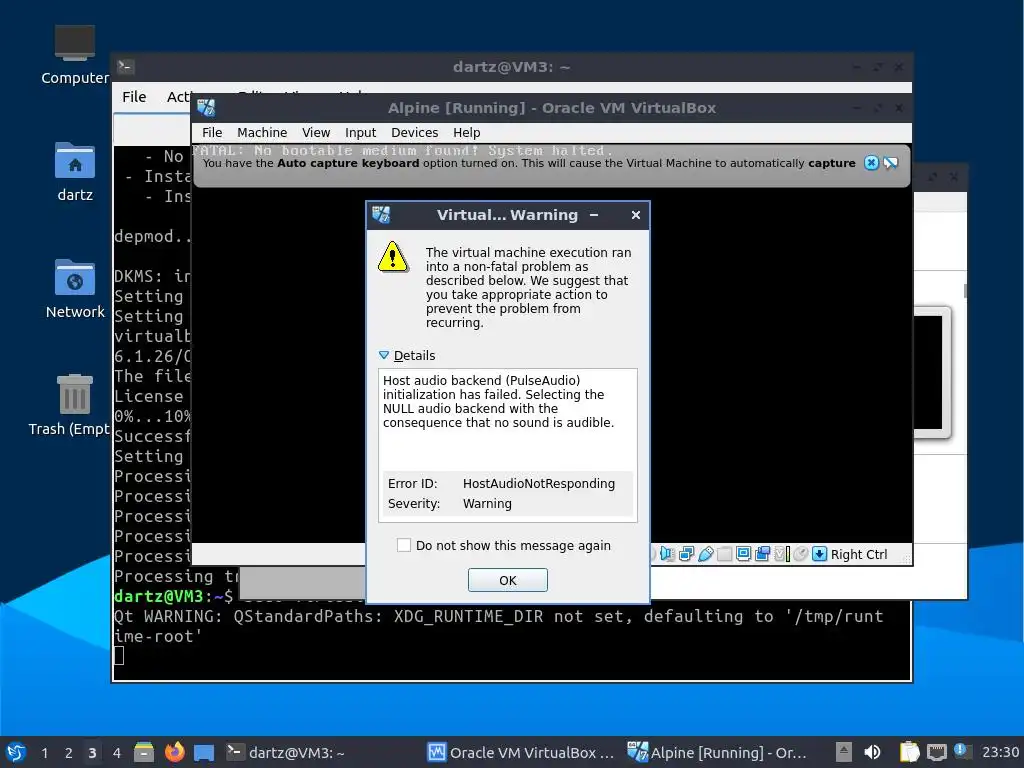Switch to workspace 2 in pager
Screen dimensions: 1024x768
click(68, 753)
